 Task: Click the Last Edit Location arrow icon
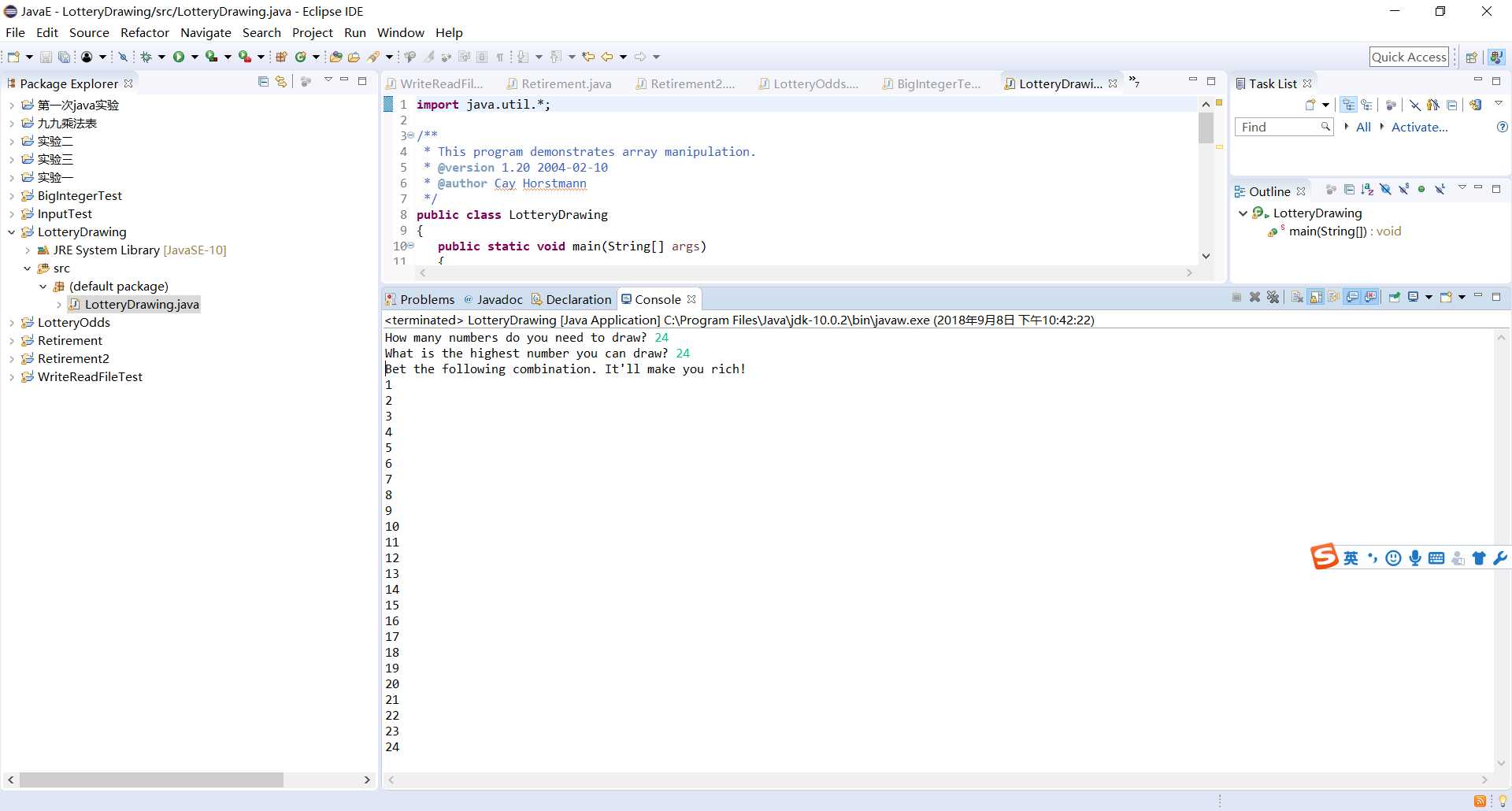[x=588, y=57]
